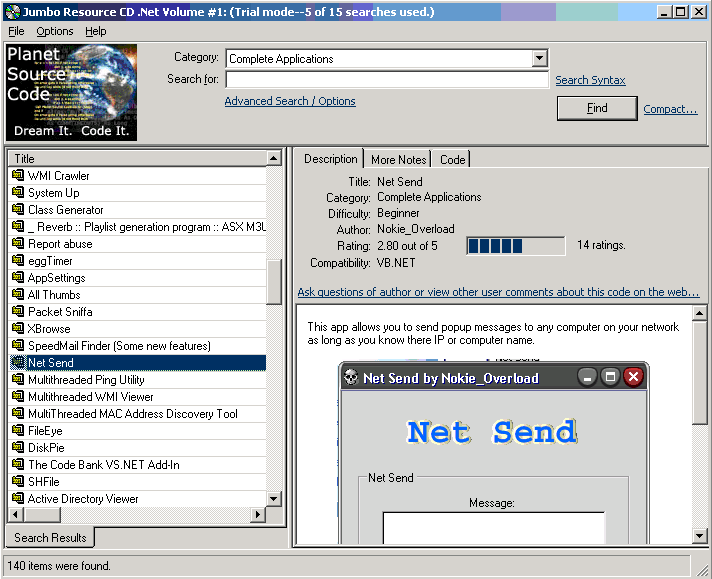Click description pane scroll down arrow

click(699, 536)
